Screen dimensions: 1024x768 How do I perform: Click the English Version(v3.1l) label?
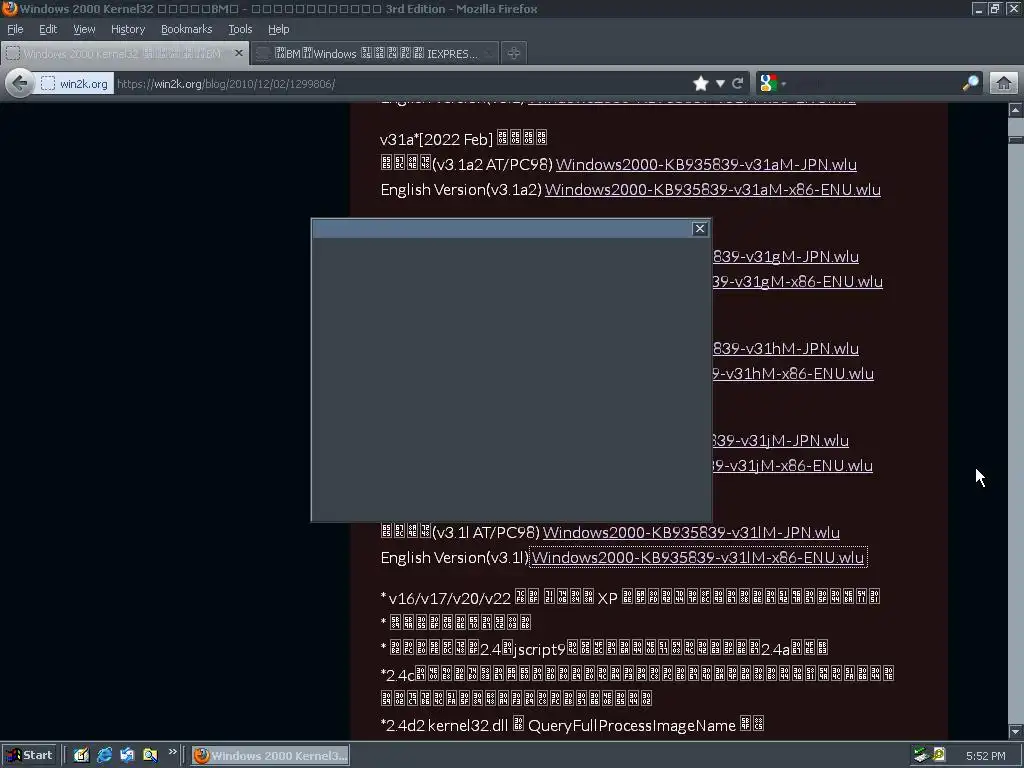455,558
